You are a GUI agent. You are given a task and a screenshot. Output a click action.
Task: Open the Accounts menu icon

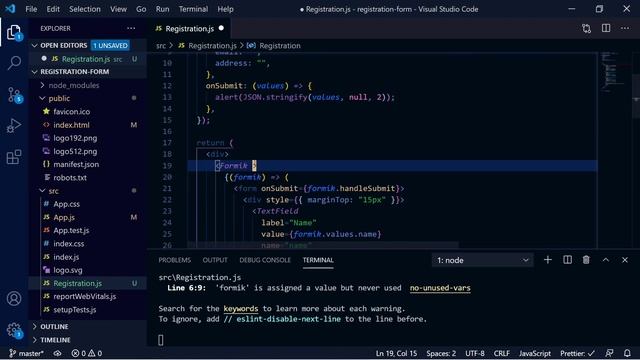tap(14, 299)
